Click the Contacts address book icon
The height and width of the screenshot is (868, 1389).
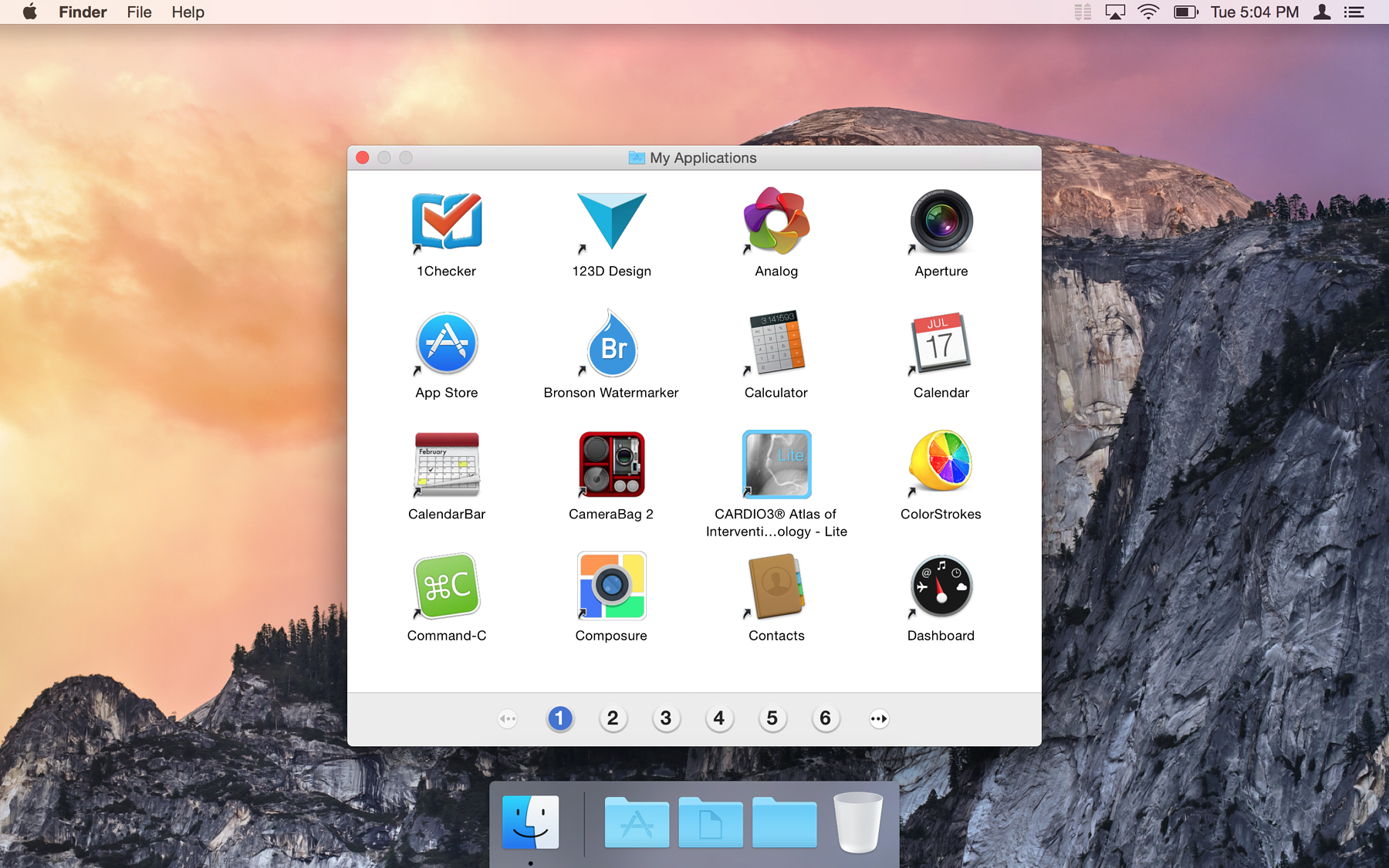[x=776, y=586]
